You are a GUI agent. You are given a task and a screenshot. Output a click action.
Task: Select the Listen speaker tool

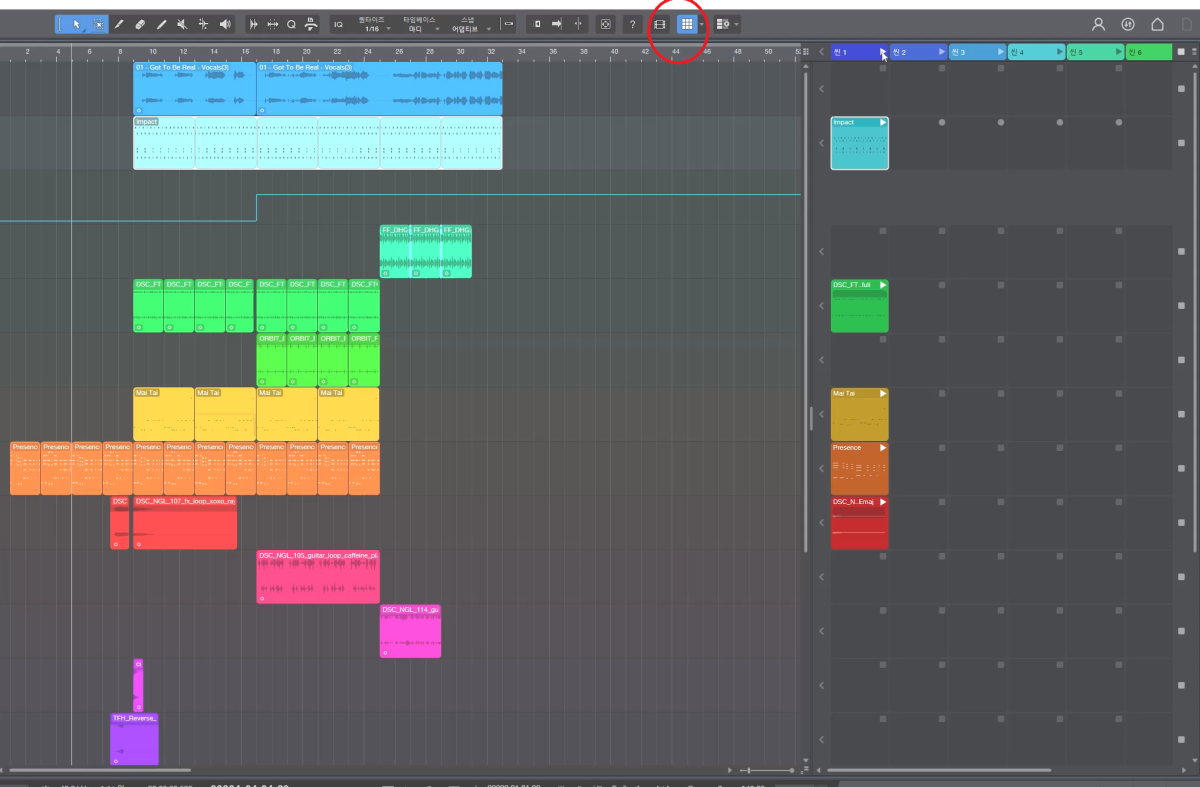(x=225, y=24)
